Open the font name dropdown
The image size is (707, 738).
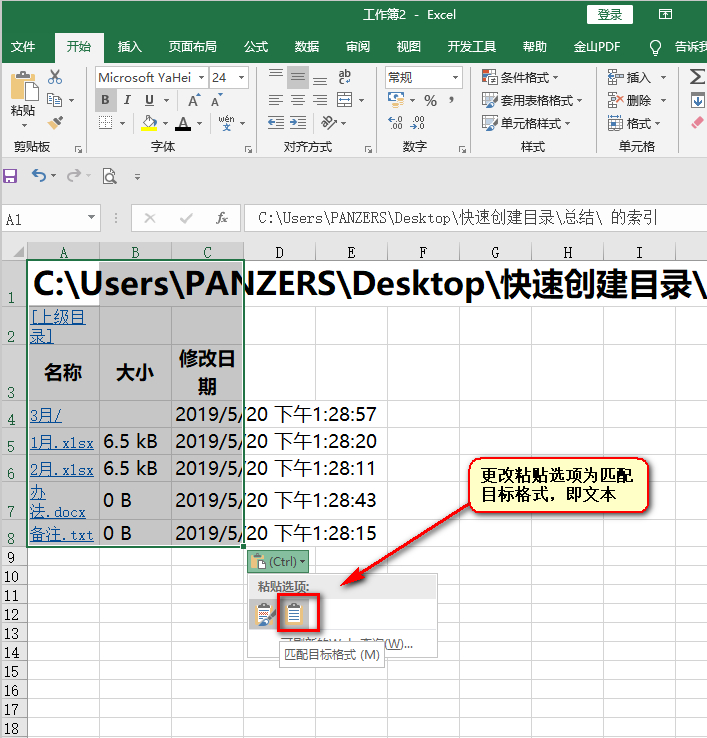coord(201,77)
